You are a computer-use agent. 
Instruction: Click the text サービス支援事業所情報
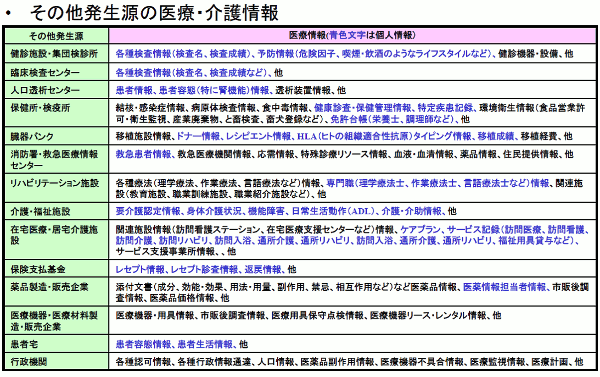165,251
